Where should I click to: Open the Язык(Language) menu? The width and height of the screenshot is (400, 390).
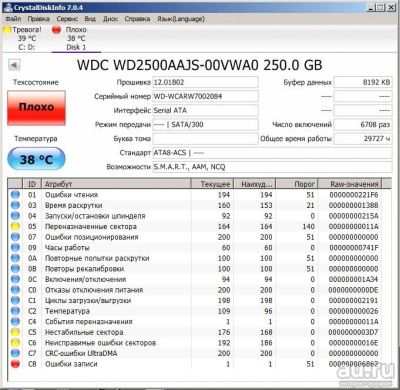181,19
